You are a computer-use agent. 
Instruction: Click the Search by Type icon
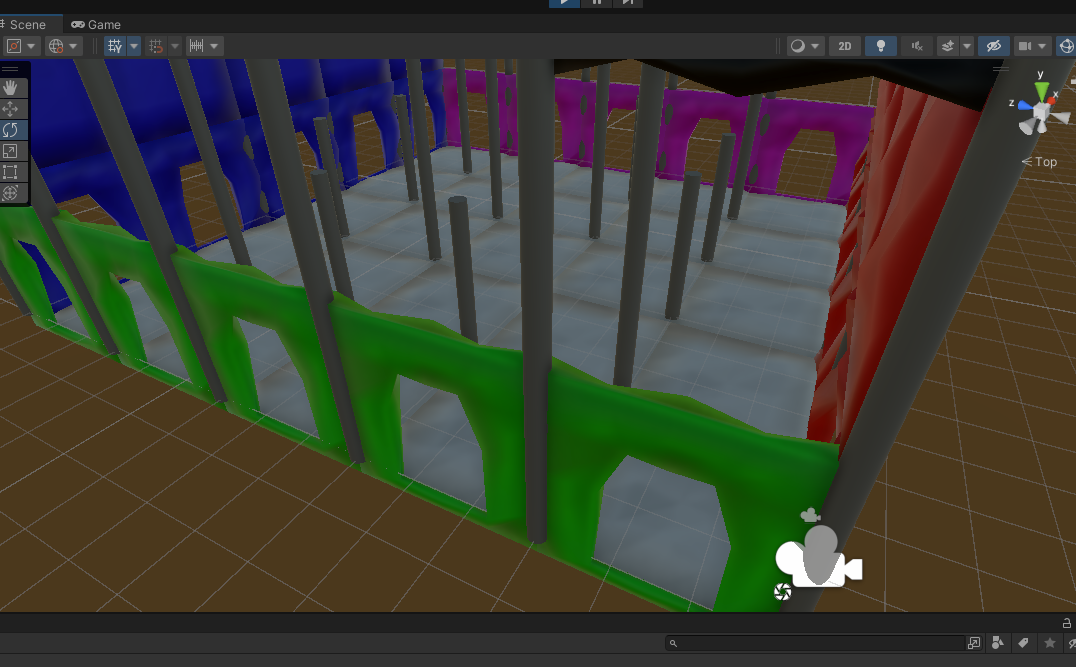pyautogui.click(x=998, y=643)
